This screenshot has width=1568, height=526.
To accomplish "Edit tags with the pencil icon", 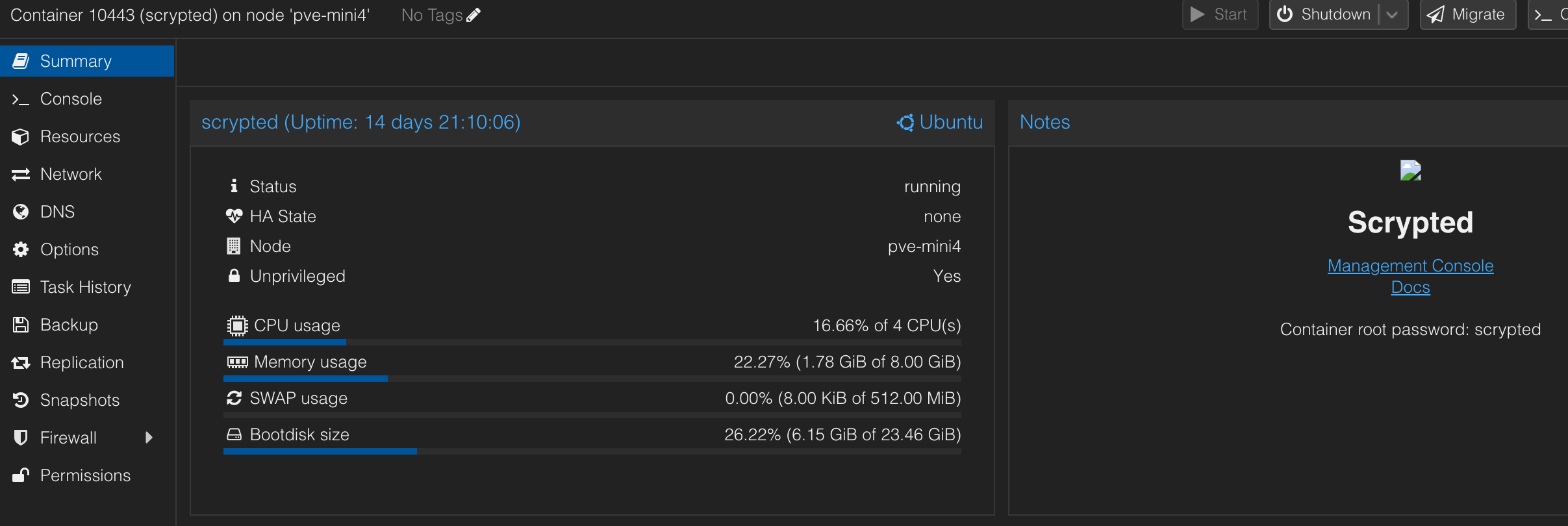I will 474,15.
